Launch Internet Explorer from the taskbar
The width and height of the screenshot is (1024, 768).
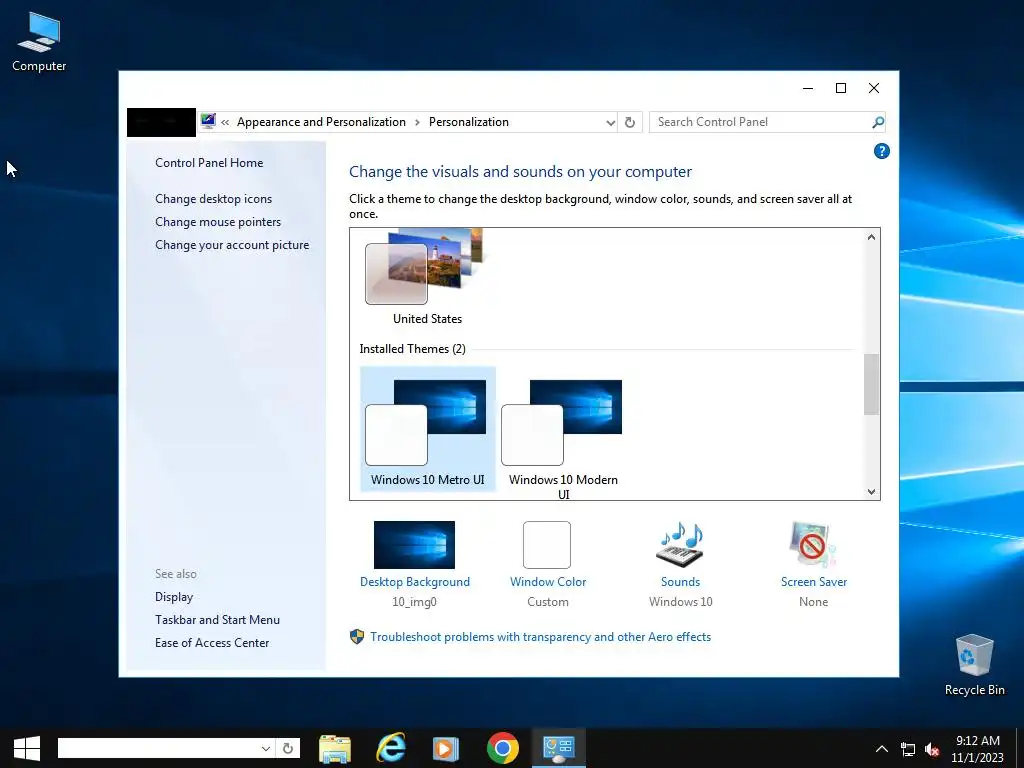[x=391, y=748]
